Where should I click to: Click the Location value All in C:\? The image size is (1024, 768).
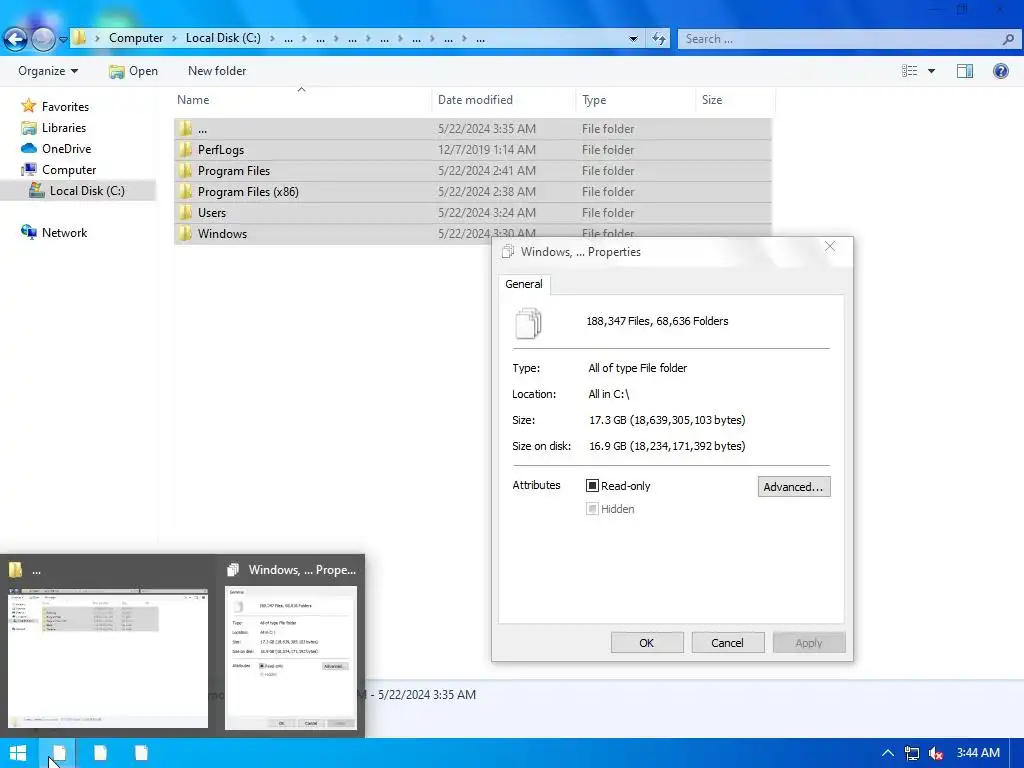[x=609, y=394]
